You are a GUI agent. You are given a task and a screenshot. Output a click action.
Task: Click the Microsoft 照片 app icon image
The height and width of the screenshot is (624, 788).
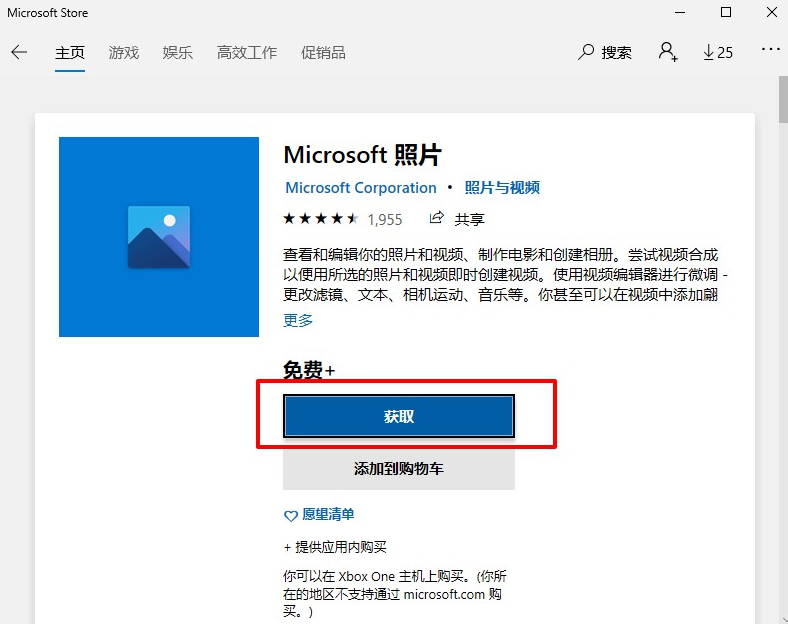[159, 237]
